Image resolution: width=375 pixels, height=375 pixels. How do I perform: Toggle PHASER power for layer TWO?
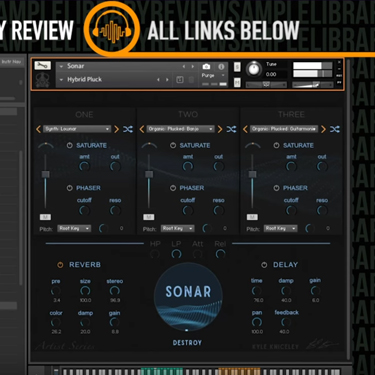click(x=173, y=188)
